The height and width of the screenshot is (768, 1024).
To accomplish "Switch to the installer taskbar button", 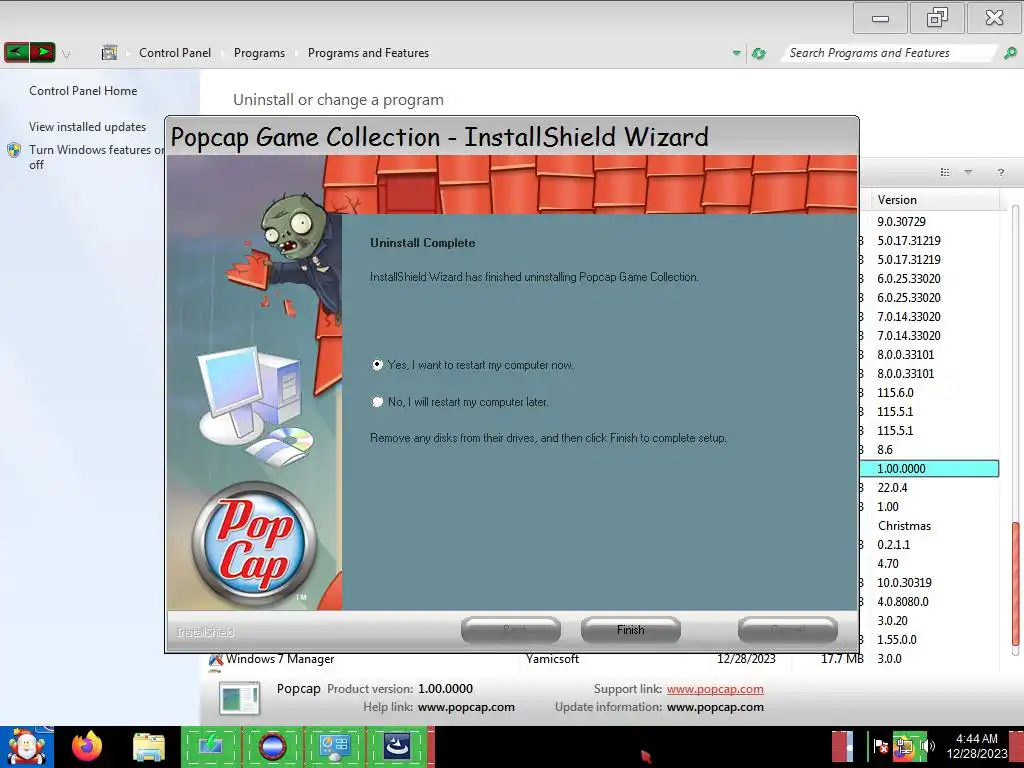I will pos(397,746).
